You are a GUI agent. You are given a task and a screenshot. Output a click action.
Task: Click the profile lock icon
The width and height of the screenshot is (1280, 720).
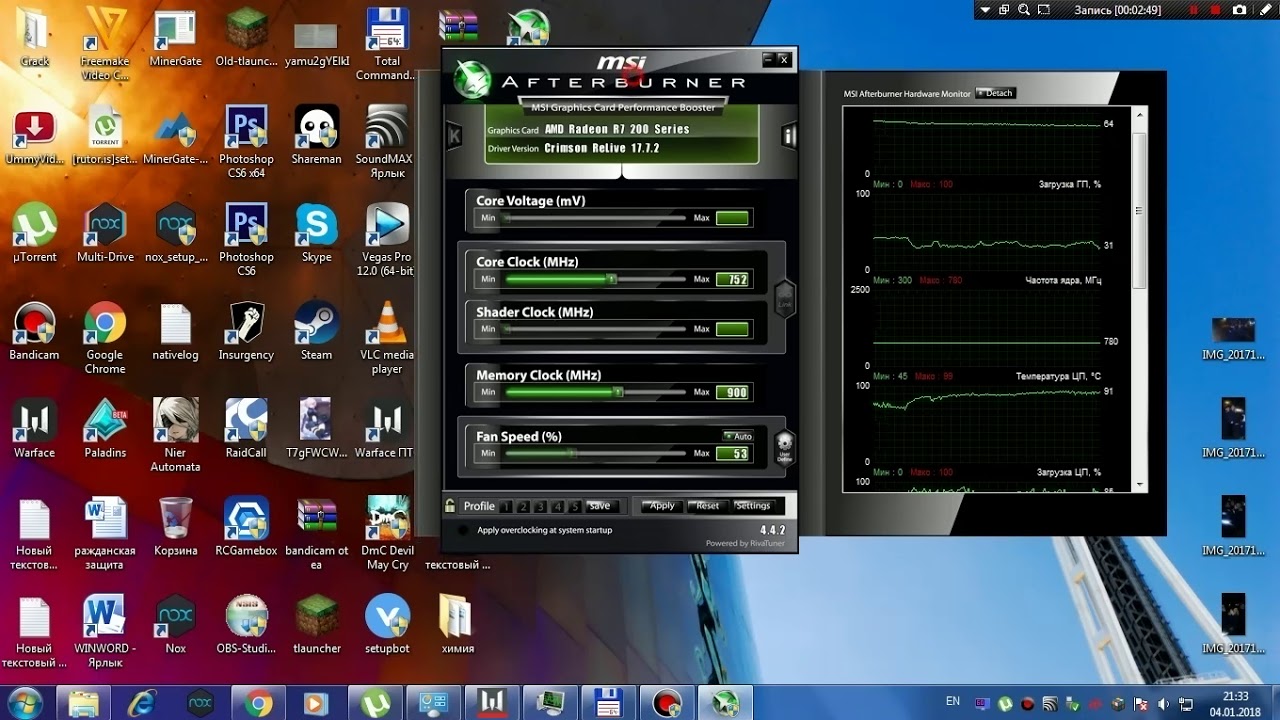pyautogui.click(x=451, y=506)
